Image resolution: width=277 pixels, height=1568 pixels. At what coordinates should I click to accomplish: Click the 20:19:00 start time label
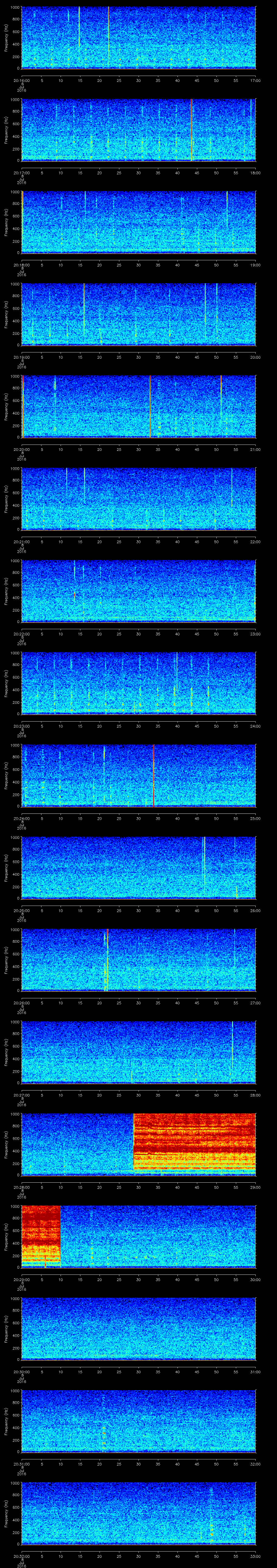[21, 357]
